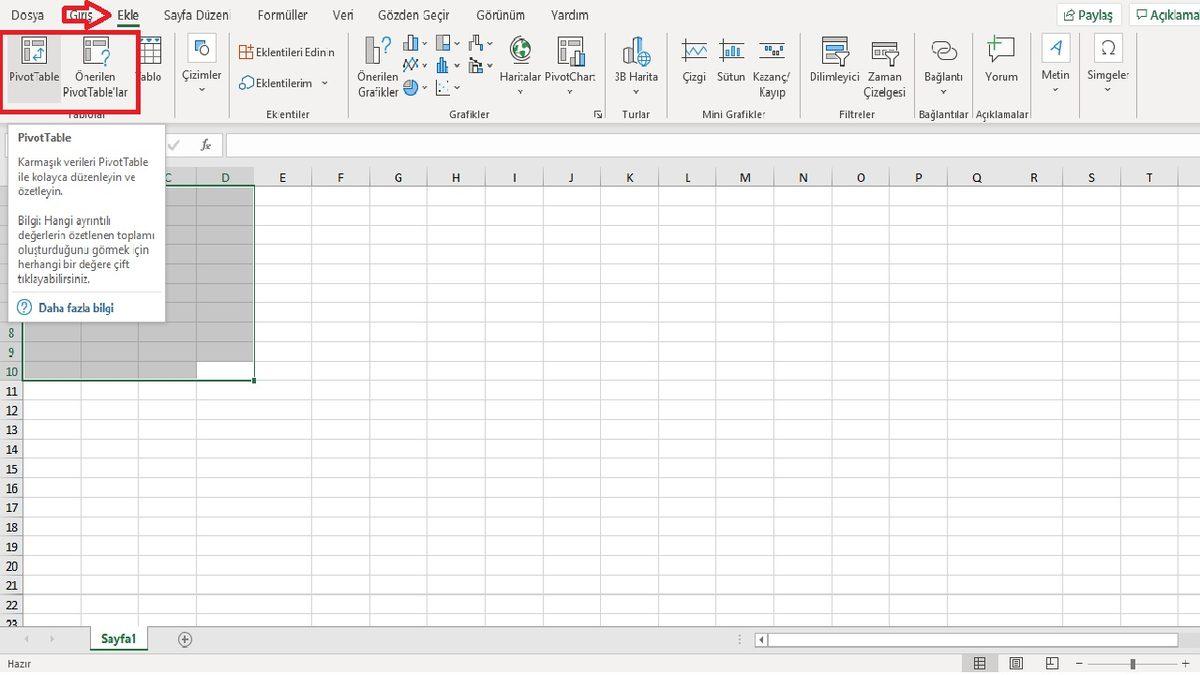Insert a Çizgi sparkline
1200x675 pixels.
(x=693, y=65)
